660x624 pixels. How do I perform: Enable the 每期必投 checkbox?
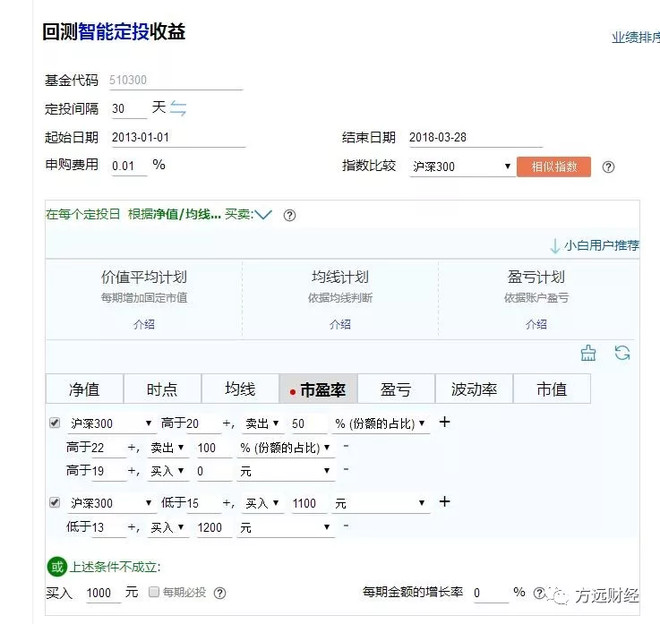point(154,592)
